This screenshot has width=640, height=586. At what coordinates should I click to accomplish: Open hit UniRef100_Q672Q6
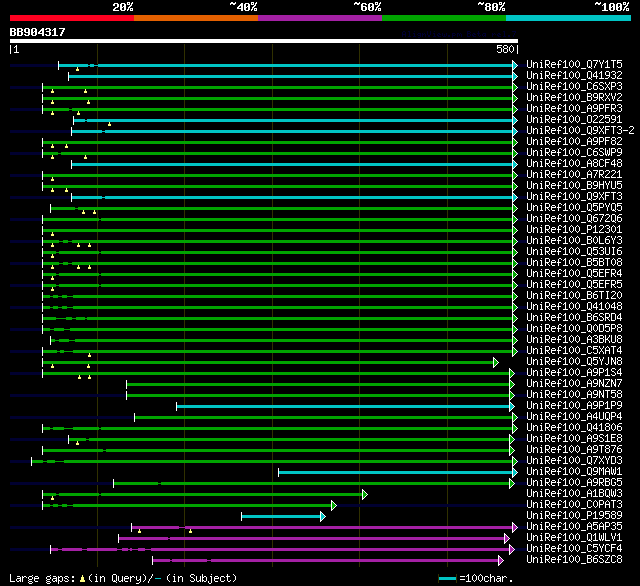coord(574,219)
